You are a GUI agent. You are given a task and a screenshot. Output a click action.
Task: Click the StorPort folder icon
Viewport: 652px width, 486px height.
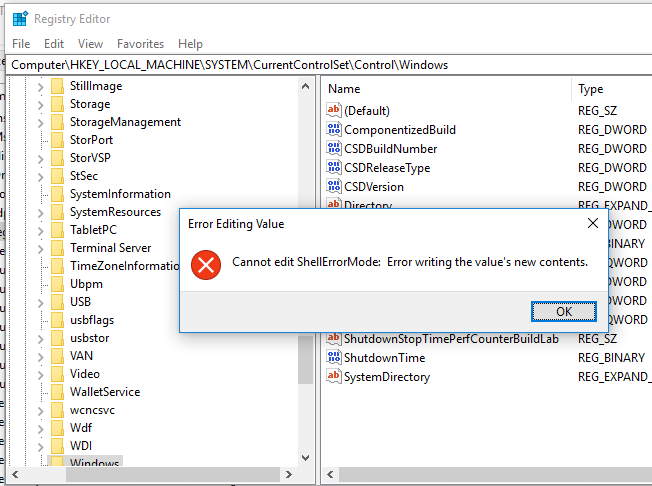coord(57,140)
